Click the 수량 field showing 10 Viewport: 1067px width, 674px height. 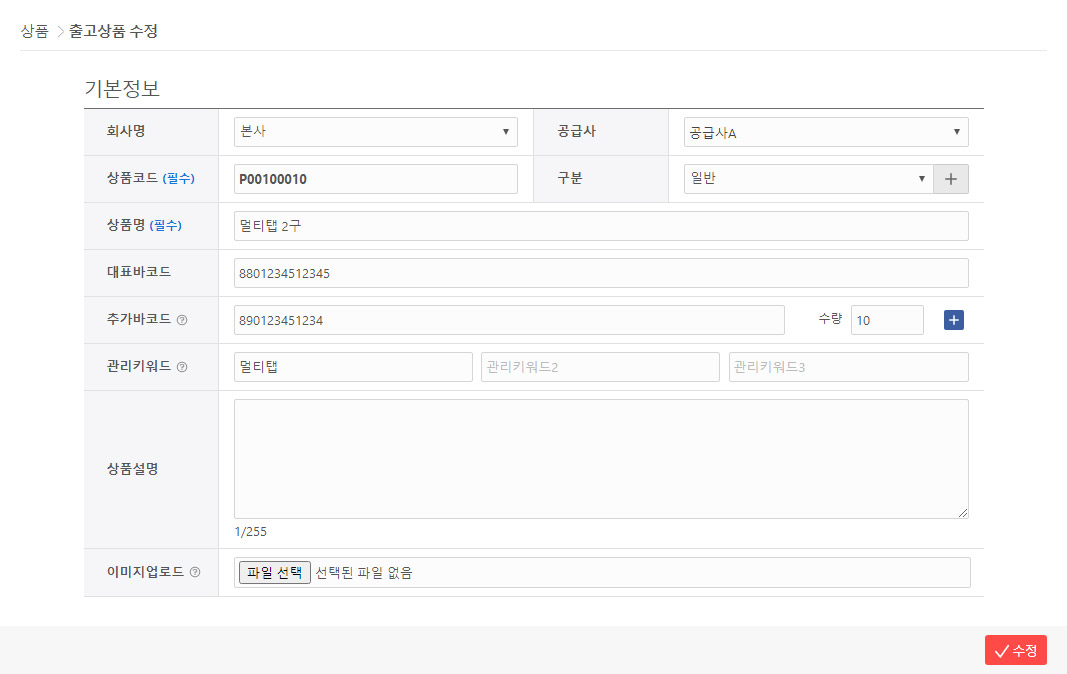887,319
